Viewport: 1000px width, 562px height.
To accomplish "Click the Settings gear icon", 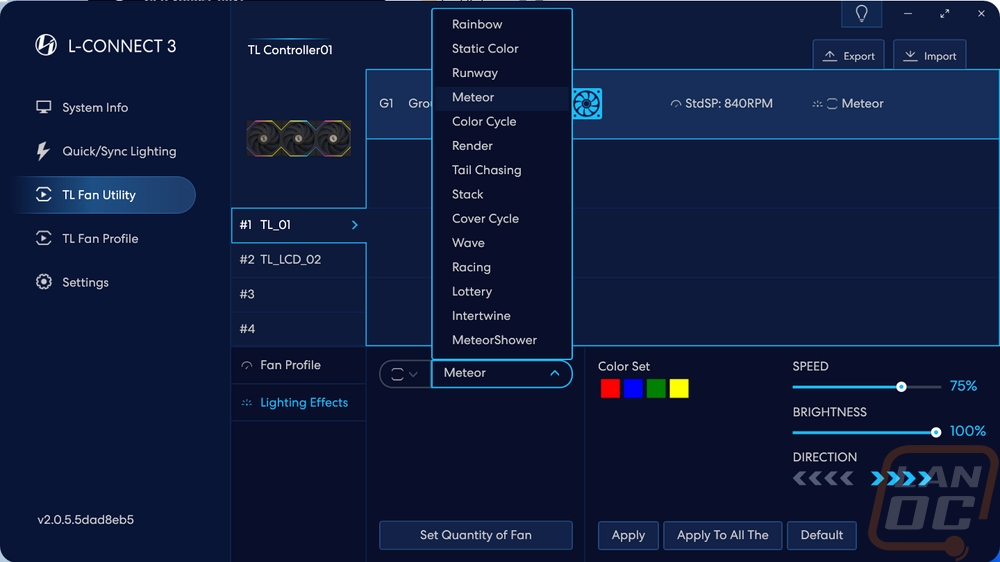I will [x=43, y=282].
